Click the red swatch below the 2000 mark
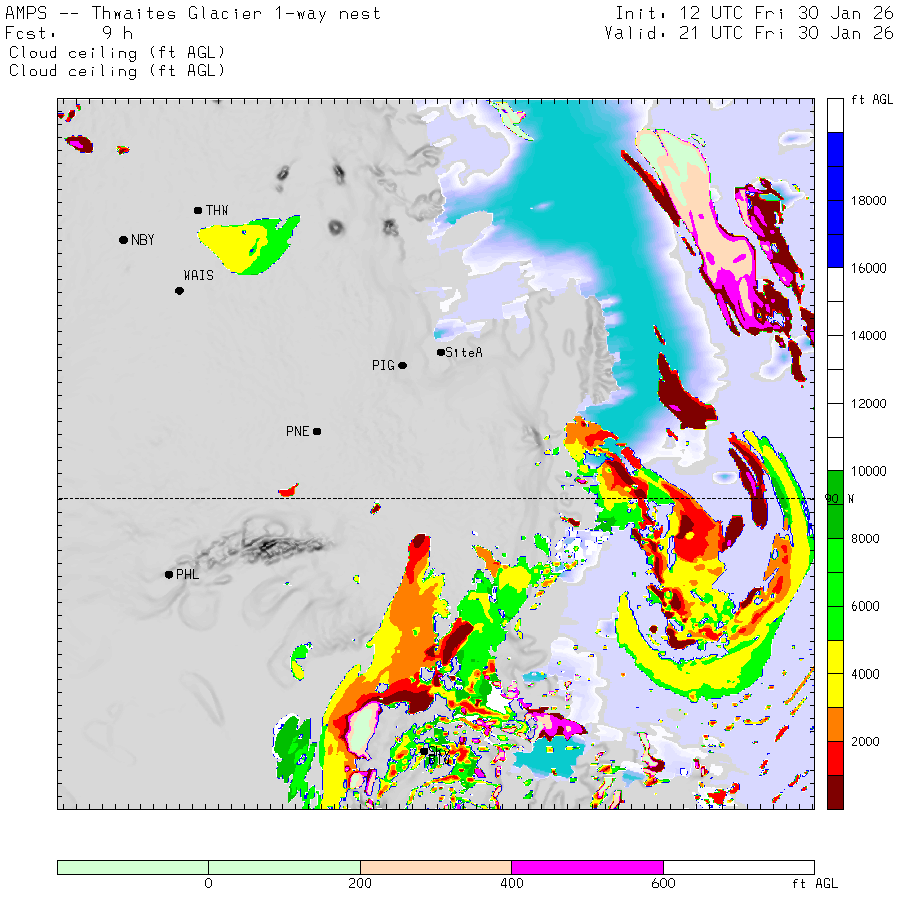This screenshot has height=900, width=900. coord(835,758)
